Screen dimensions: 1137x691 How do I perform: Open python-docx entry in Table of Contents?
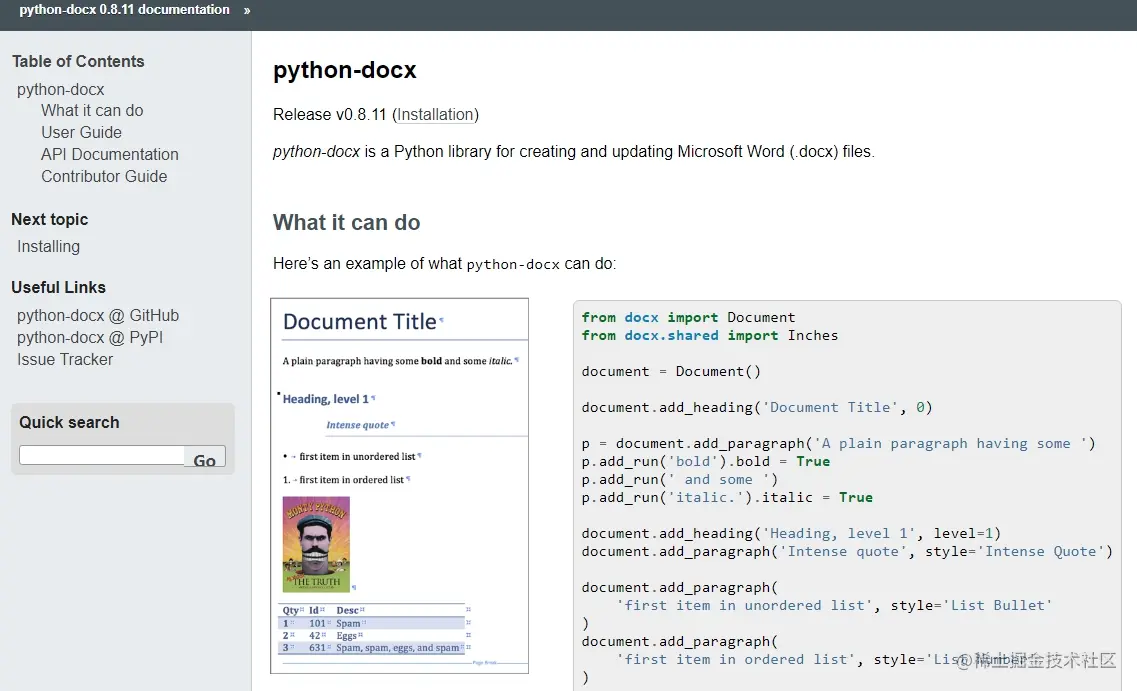click(61, 89)
